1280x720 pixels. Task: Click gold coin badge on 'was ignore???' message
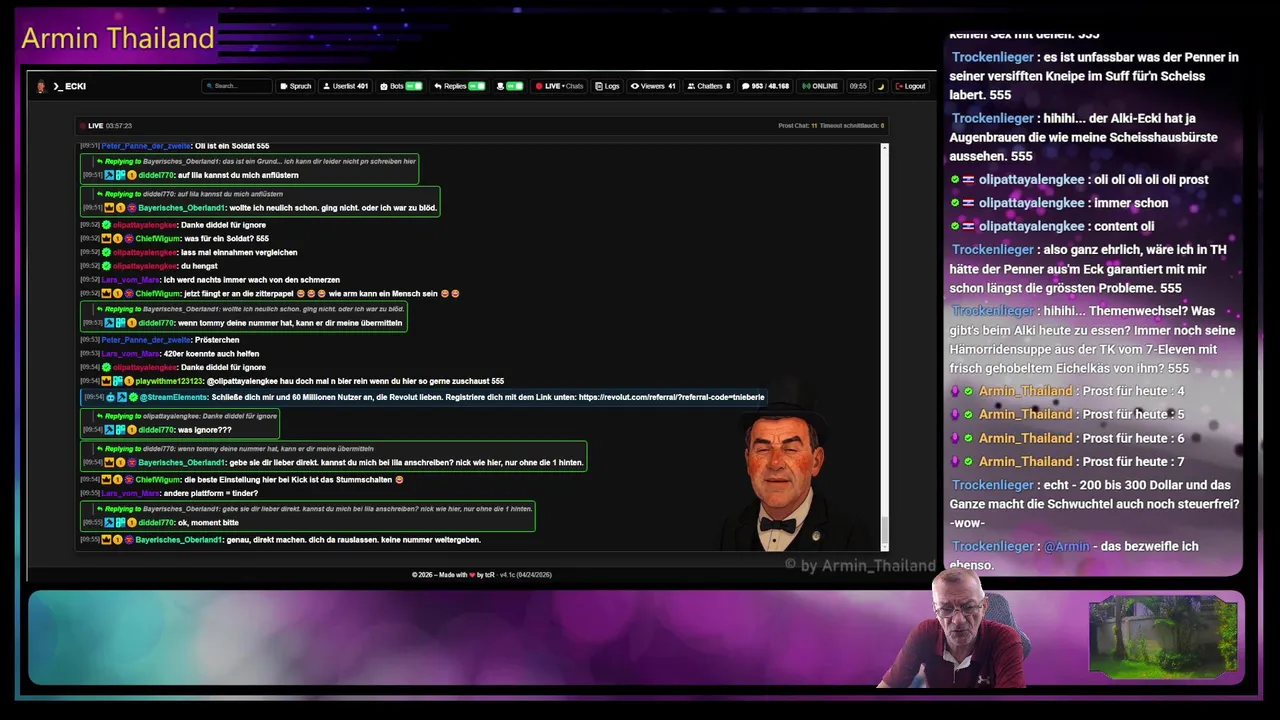click(131, 430)
